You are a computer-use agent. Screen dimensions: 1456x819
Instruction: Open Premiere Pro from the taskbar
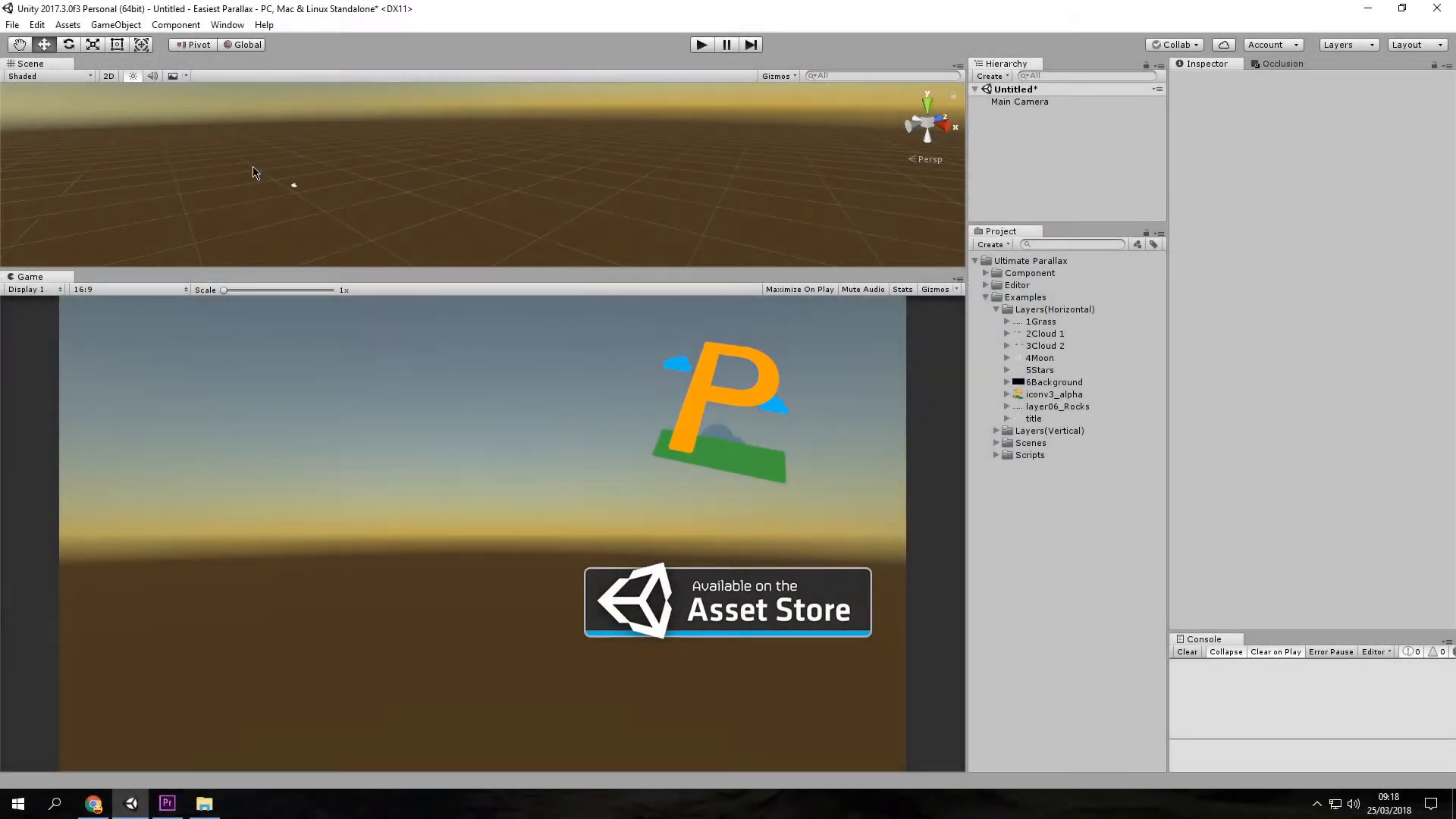coord(168,804)
